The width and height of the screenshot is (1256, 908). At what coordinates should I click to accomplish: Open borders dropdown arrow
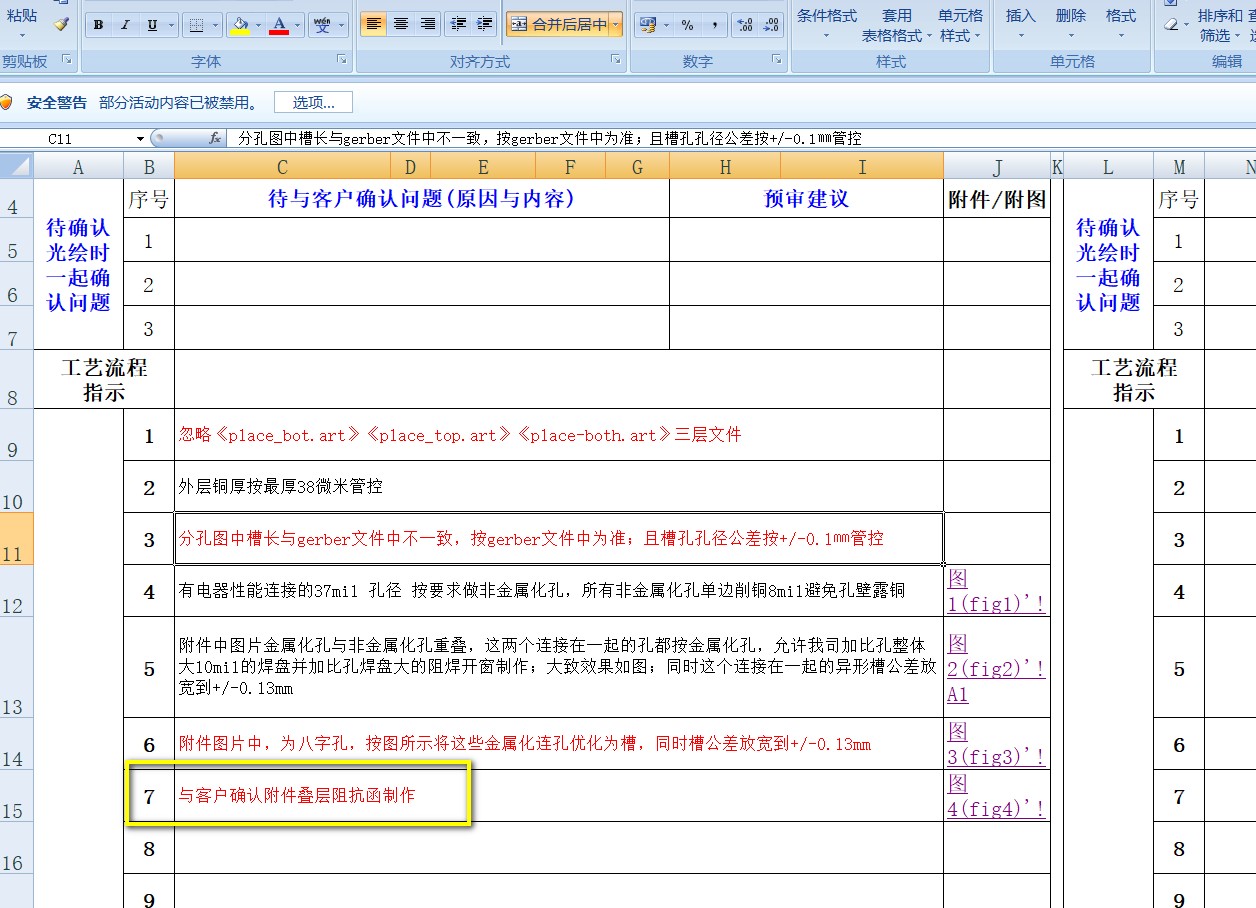click(x=216, y=25)
